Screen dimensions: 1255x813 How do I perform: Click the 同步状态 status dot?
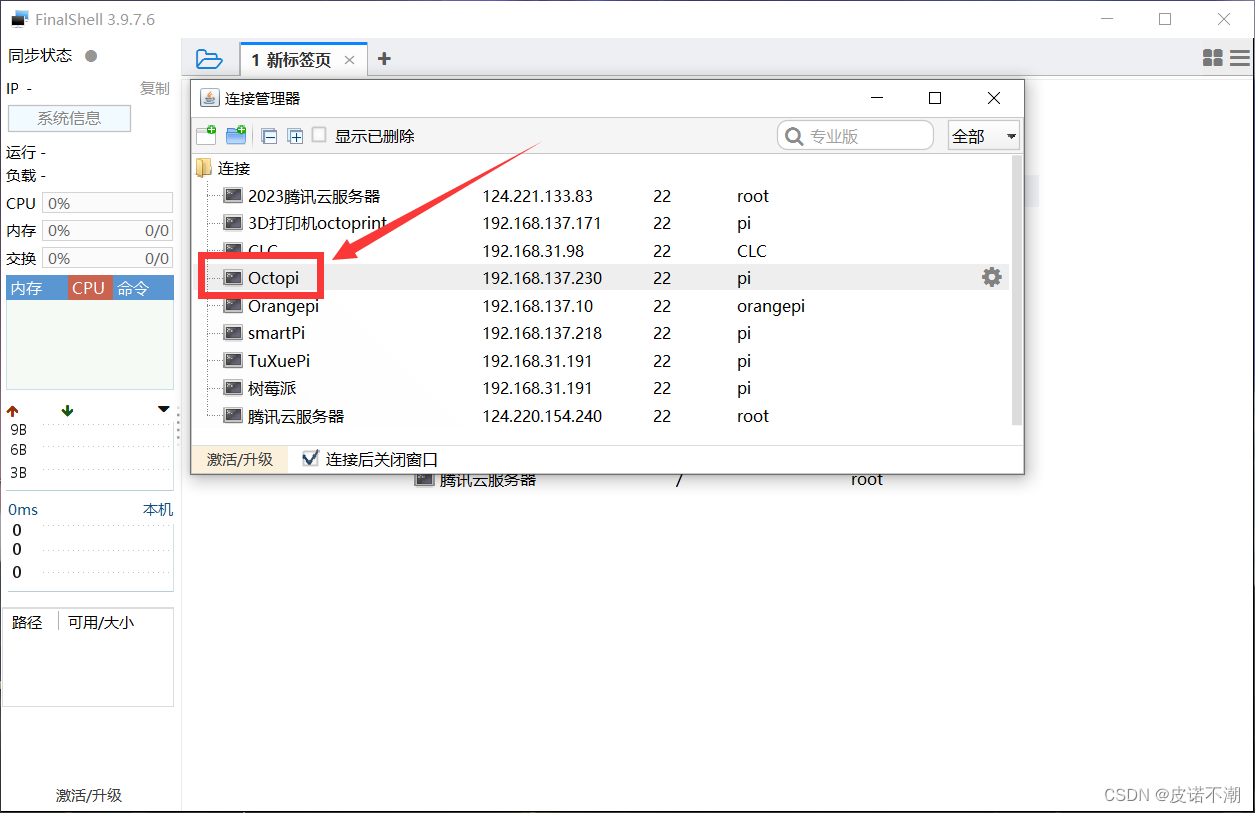pyautogui.click(x=91, y=56)
